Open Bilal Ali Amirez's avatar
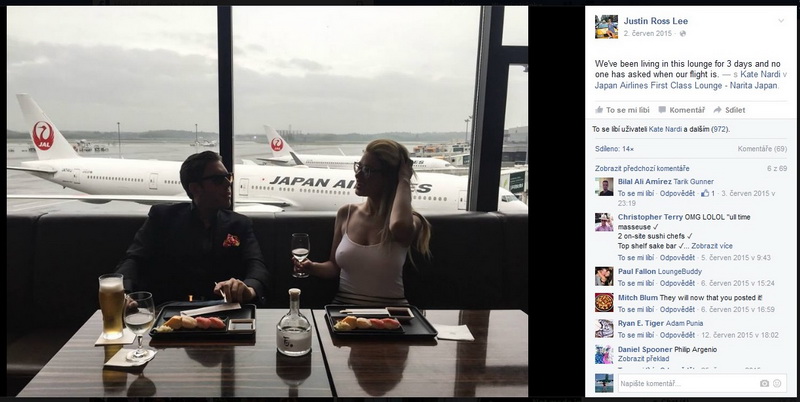This screenshot has width=800, height=402. 604,187
